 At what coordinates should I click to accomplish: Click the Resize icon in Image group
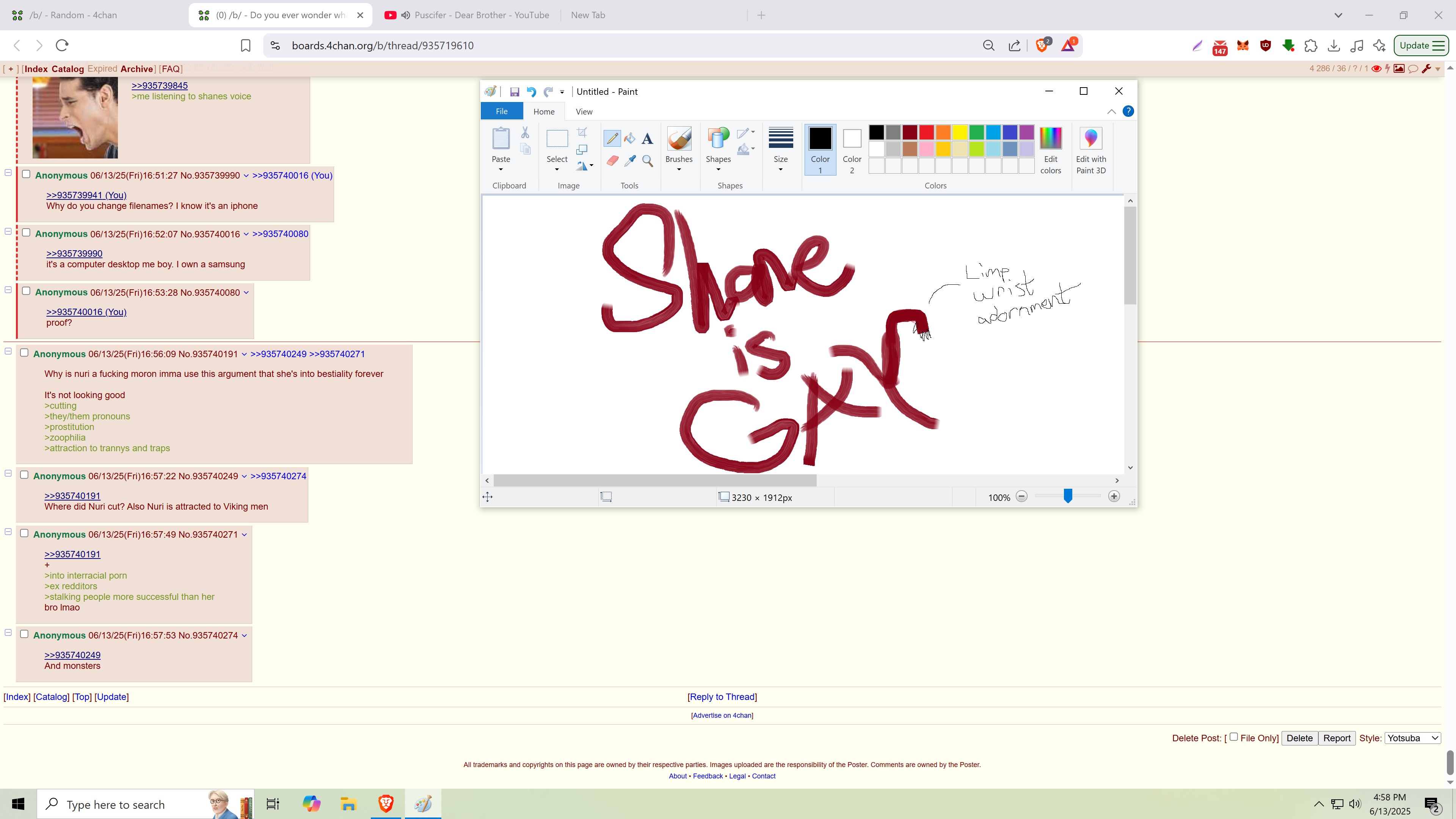[x=582, y=149]
